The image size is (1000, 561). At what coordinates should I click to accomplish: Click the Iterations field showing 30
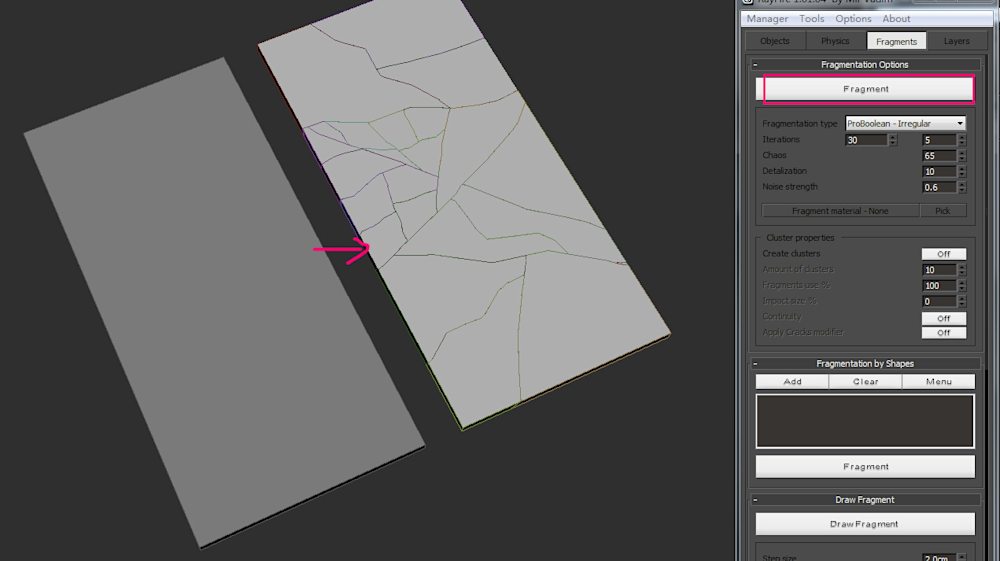pyautogui.click(x=866, y=140)
